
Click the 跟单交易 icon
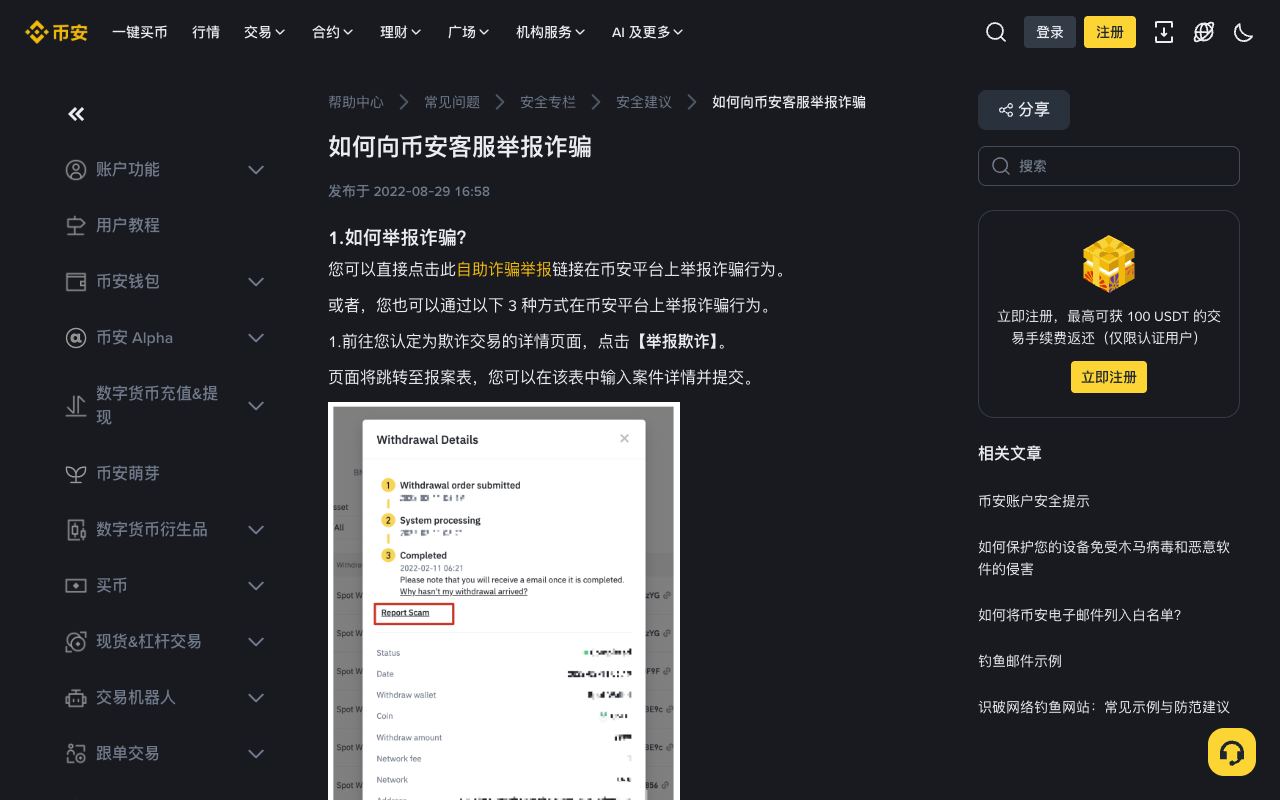pos(76,754)
